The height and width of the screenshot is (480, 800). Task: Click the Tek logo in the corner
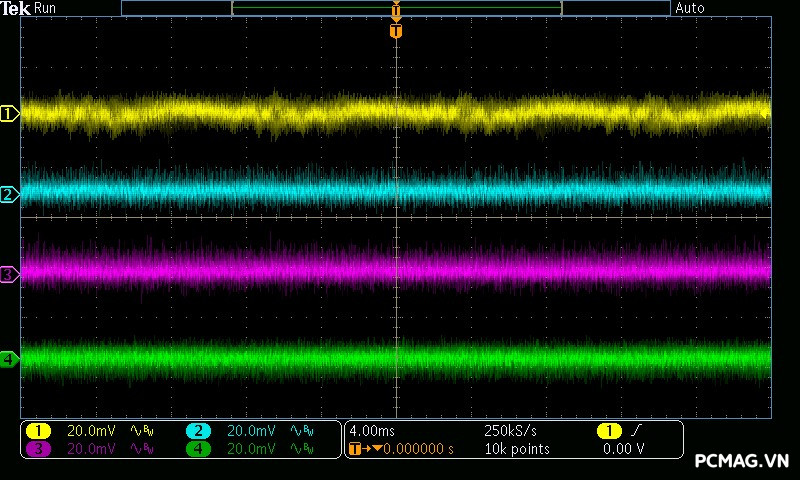coord(17,8)
